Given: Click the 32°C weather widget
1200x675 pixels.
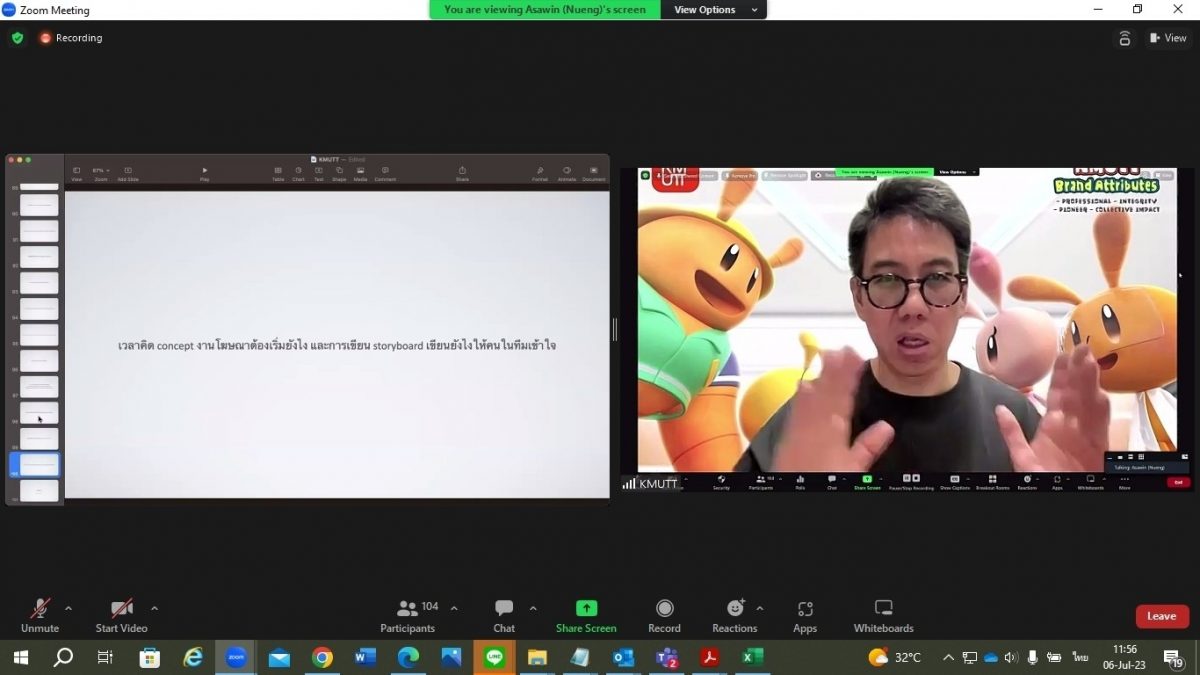Looking at the screenshot, I should (x=895, y=657).
